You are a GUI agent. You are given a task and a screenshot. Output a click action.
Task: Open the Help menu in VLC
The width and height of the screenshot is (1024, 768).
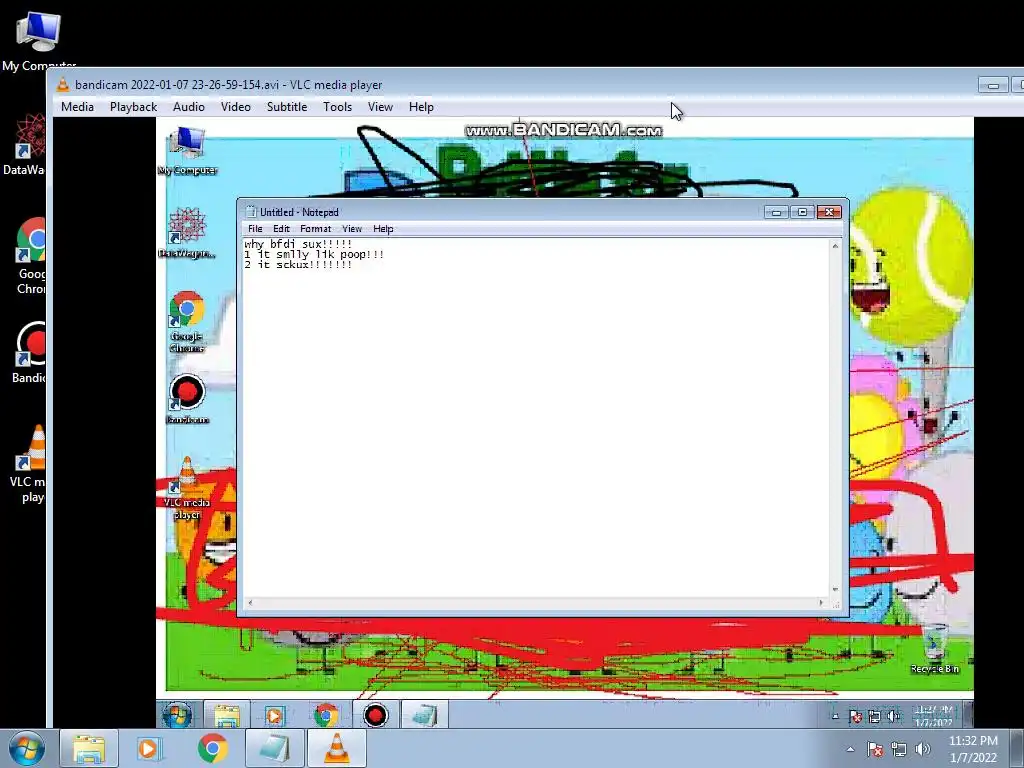421,106
